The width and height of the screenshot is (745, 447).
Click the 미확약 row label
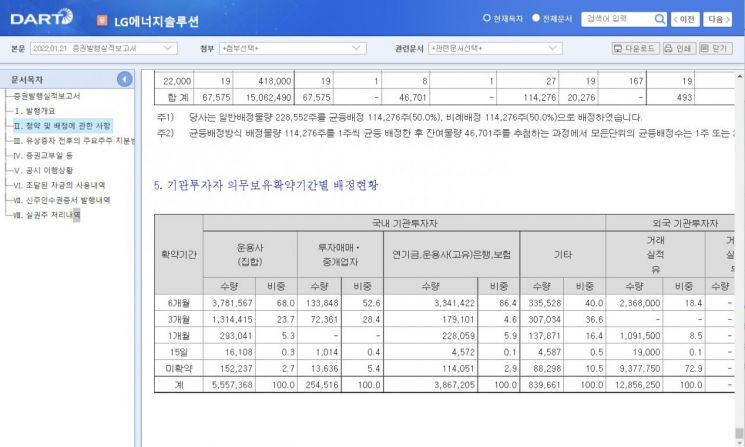coord(179,368)
